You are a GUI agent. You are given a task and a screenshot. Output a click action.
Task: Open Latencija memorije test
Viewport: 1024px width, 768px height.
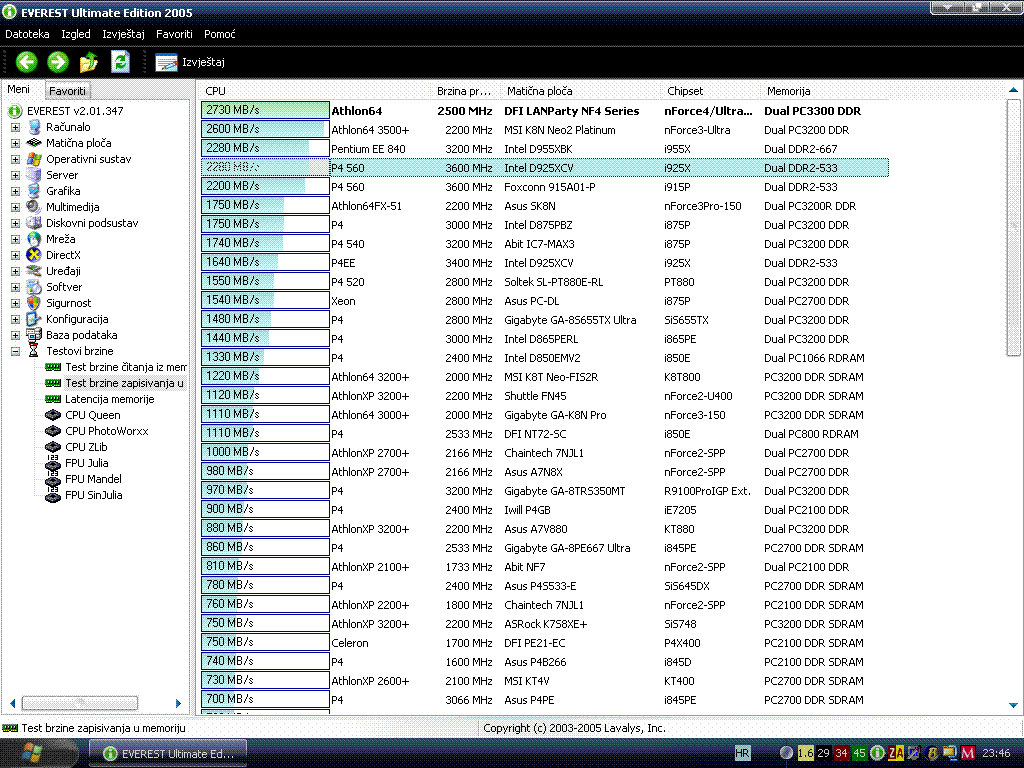tap(109, 399)
